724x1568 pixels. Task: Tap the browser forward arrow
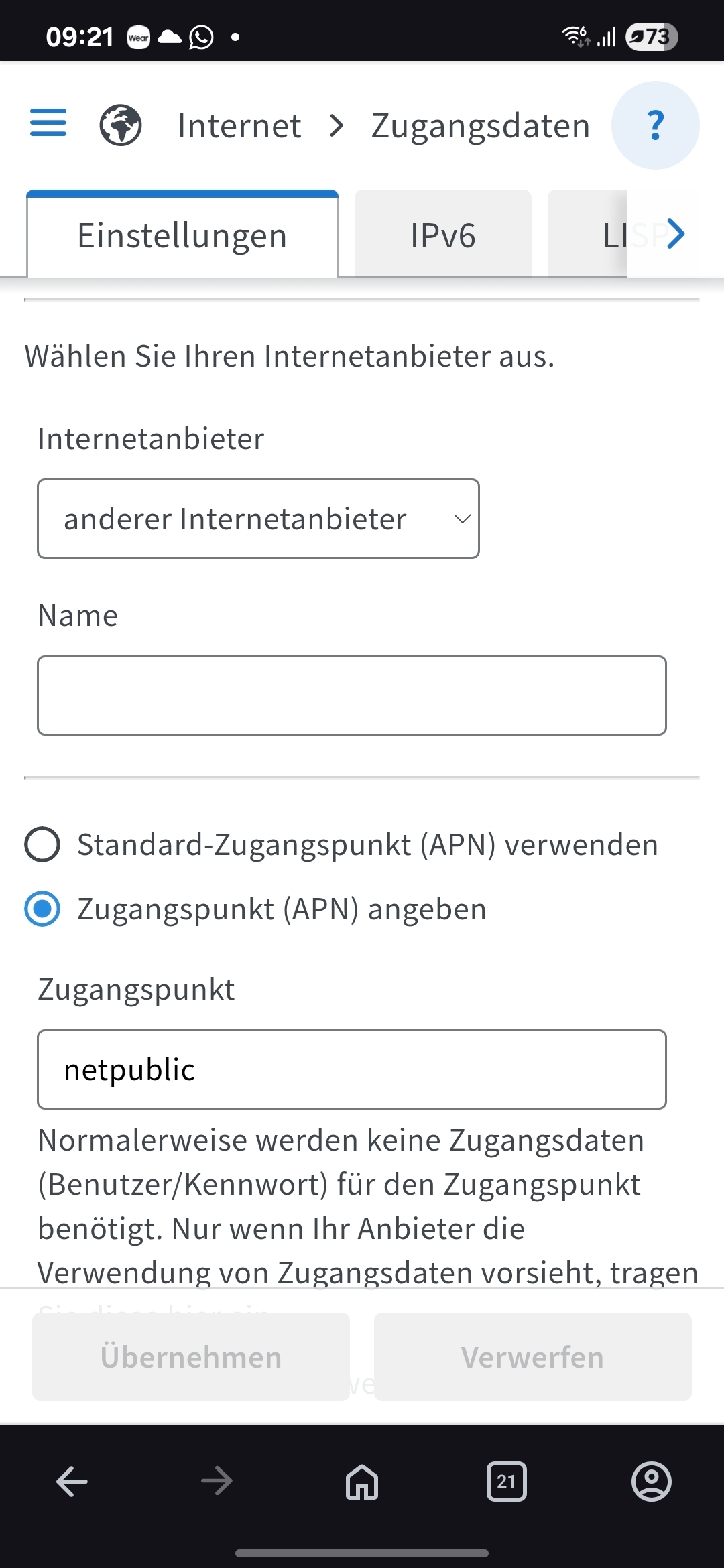click(217, 1481)
